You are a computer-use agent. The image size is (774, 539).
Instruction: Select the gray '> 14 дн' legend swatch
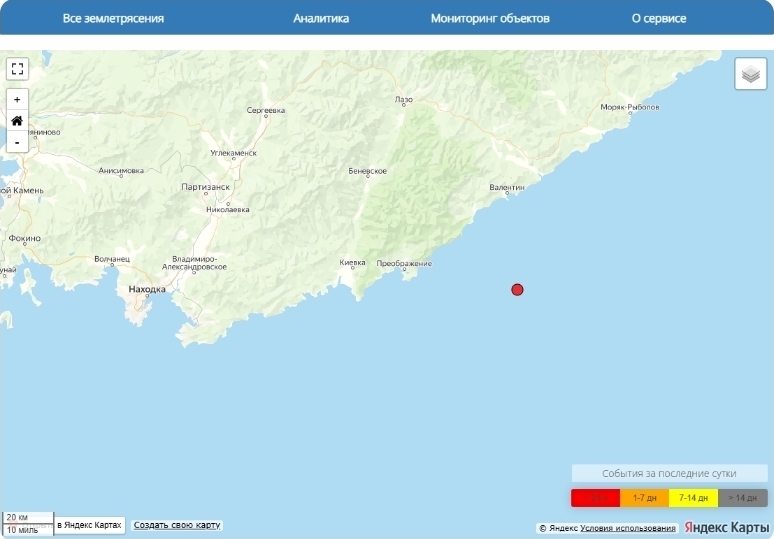coord(743,497)
